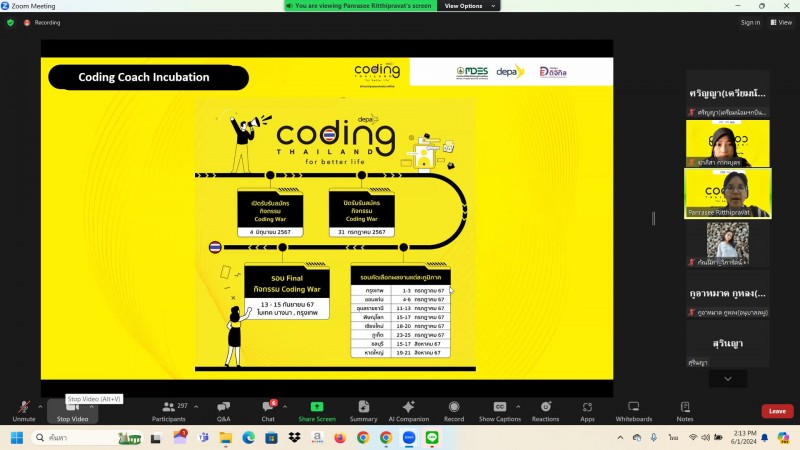
Task: Click the red Leave button
Action: pos(777,411)
